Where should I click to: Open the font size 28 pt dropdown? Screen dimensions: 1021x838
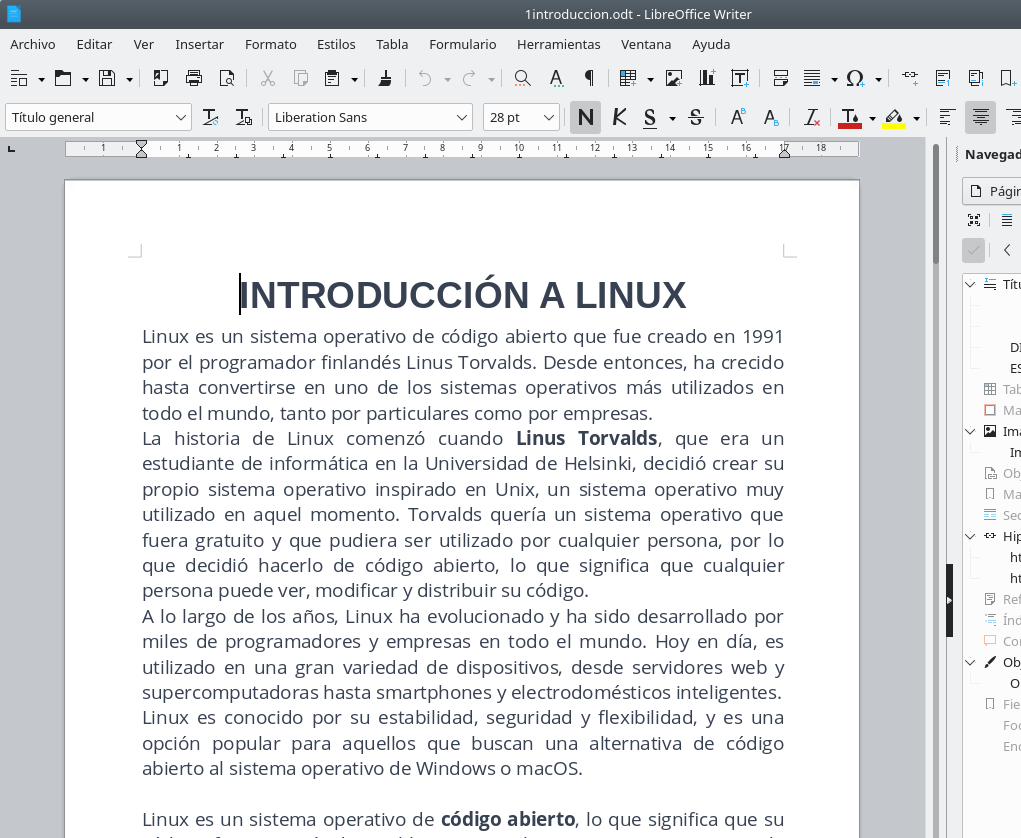[549, 118]
